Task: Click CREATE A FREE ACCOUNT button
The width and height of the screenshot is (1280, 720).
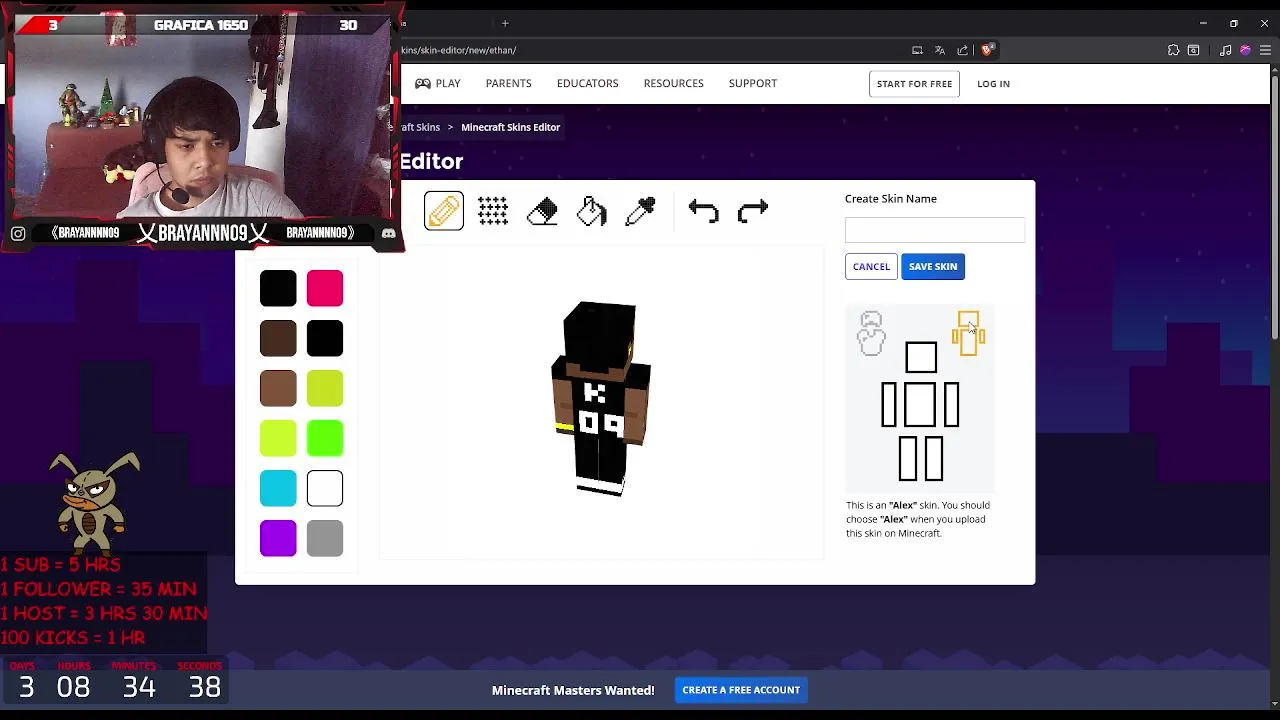Action: [x=741, y=690]
